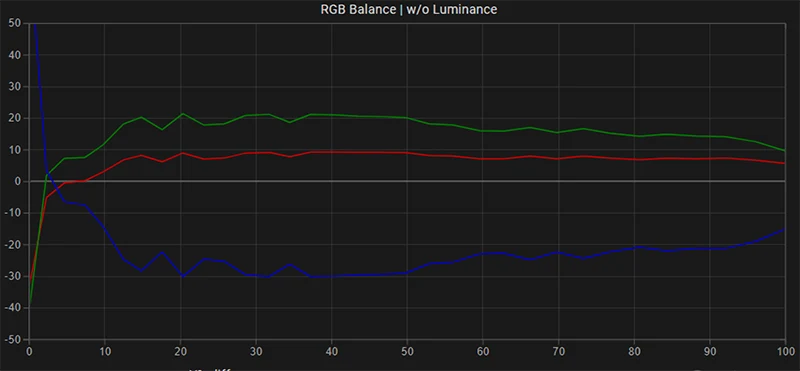This screenshot has height=371, width=800.
Task: Click the y-axis label -20
Action: click(x=13, y=244)
